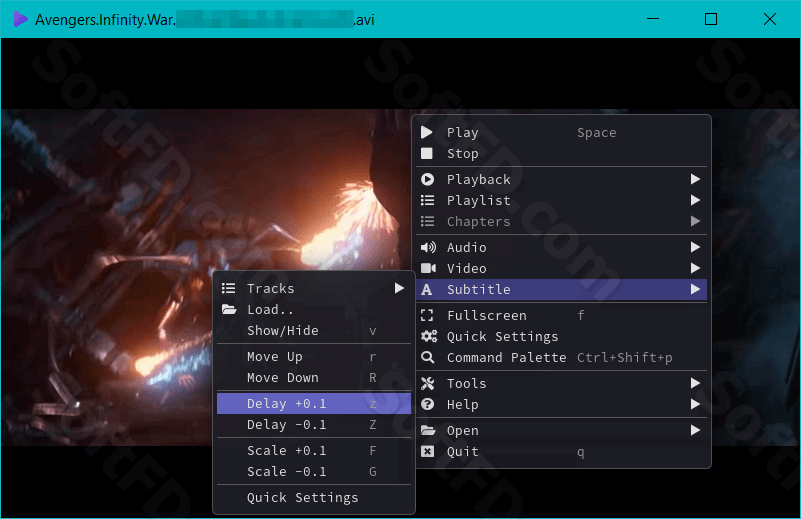Image resolution: width=801 pixels, height=519 pixels.
Task: Select Scale -0.1 subtitle option
Action: tap(314, 471)
